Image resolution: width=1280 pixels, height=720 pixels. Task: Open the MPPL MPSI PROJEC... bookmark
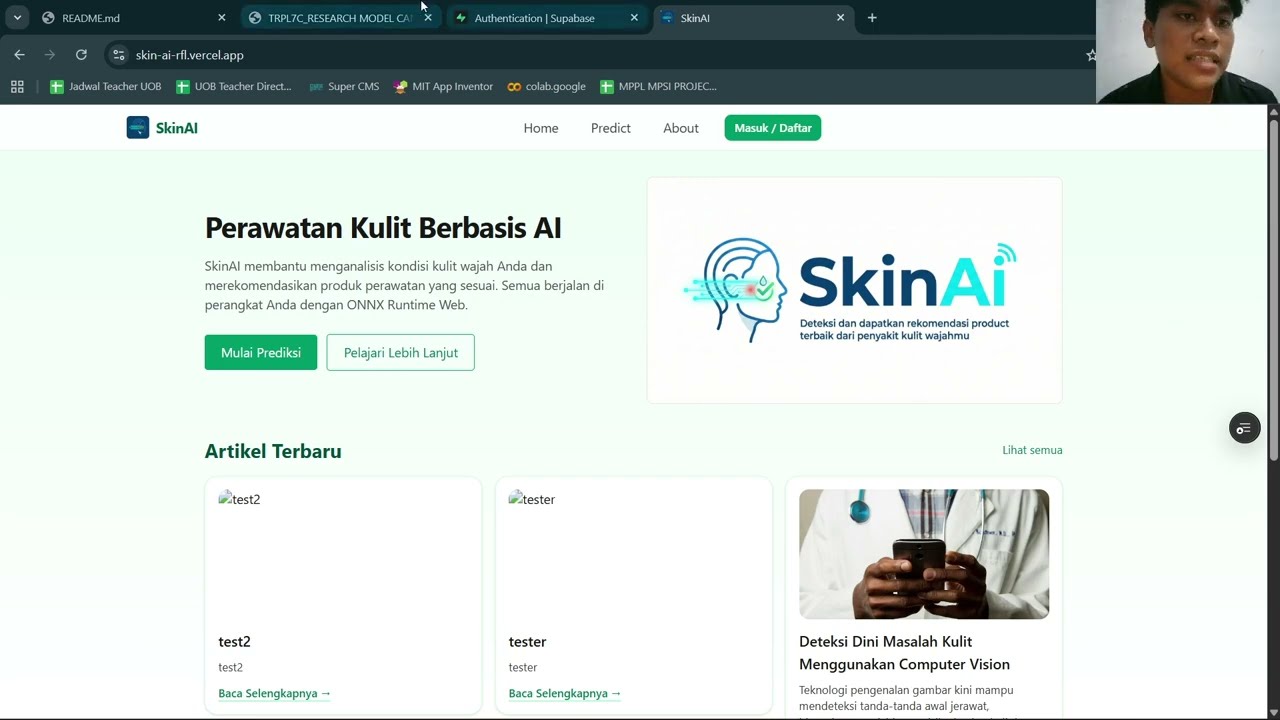click(x=658, y=87)
